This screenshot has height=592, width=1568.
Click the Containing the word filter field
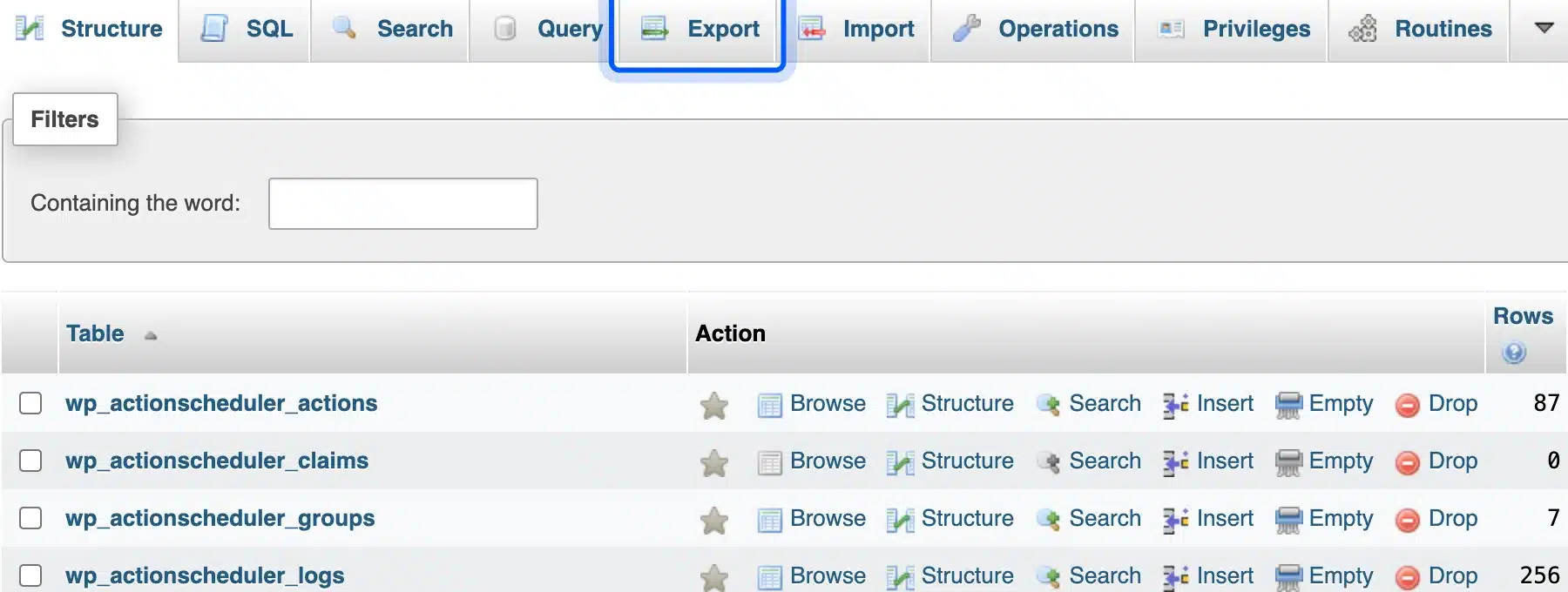pos(403,204)
